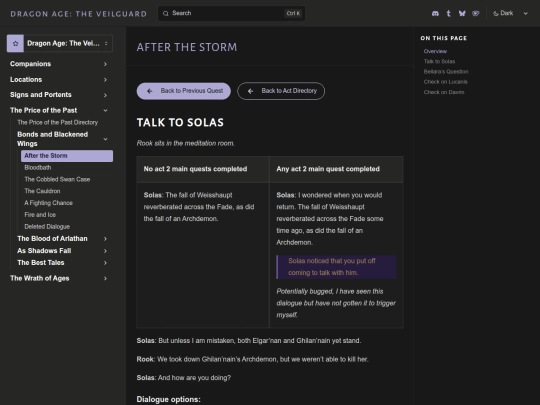Click arrow icon on Back to Previous Quest
Screen dimensions: 540x405
pos(149,91)
